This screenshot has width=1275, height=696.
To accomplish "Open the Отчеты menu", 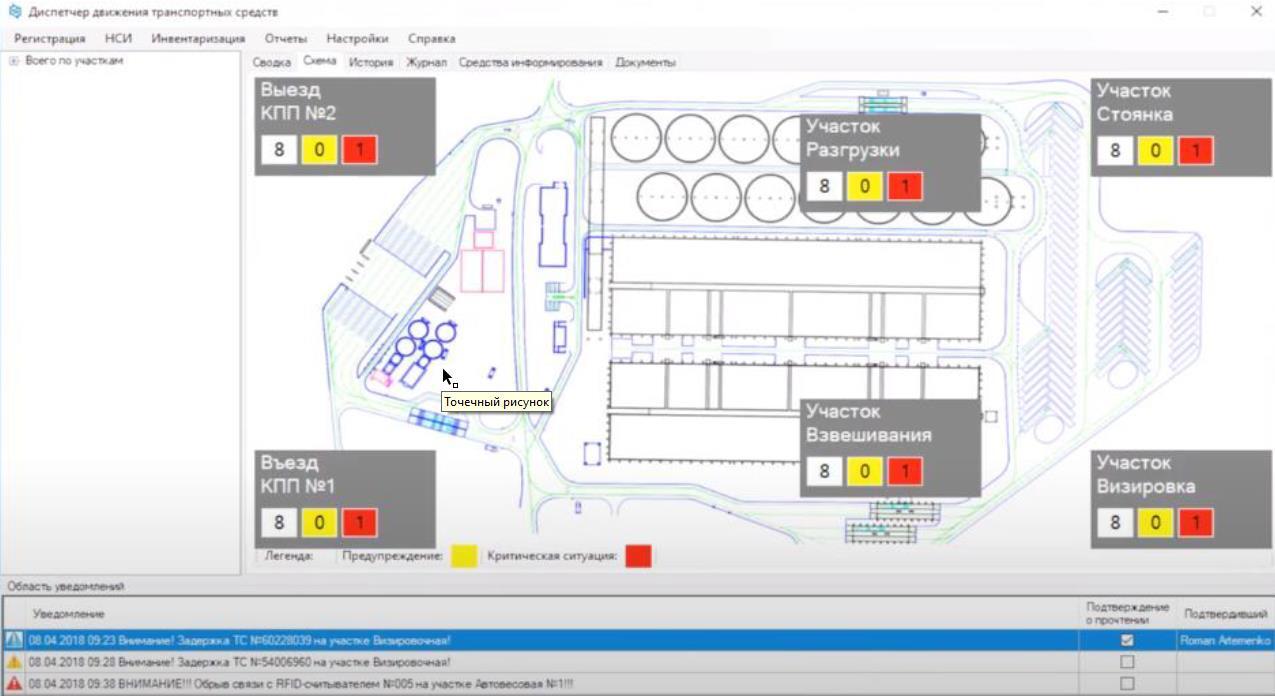I will tap(286, 38).
